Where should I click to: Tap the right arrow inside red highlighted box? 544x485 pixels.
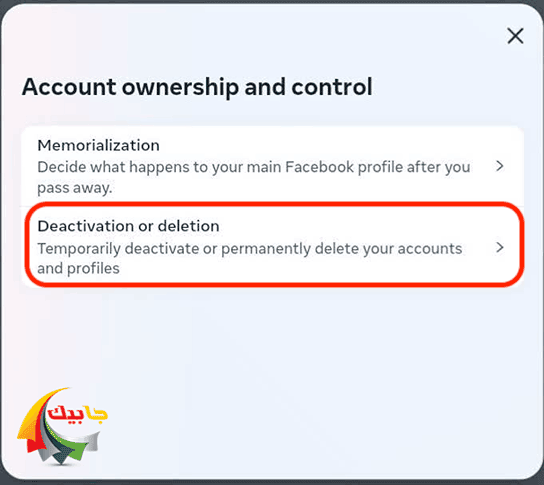(x=500, y=248)
